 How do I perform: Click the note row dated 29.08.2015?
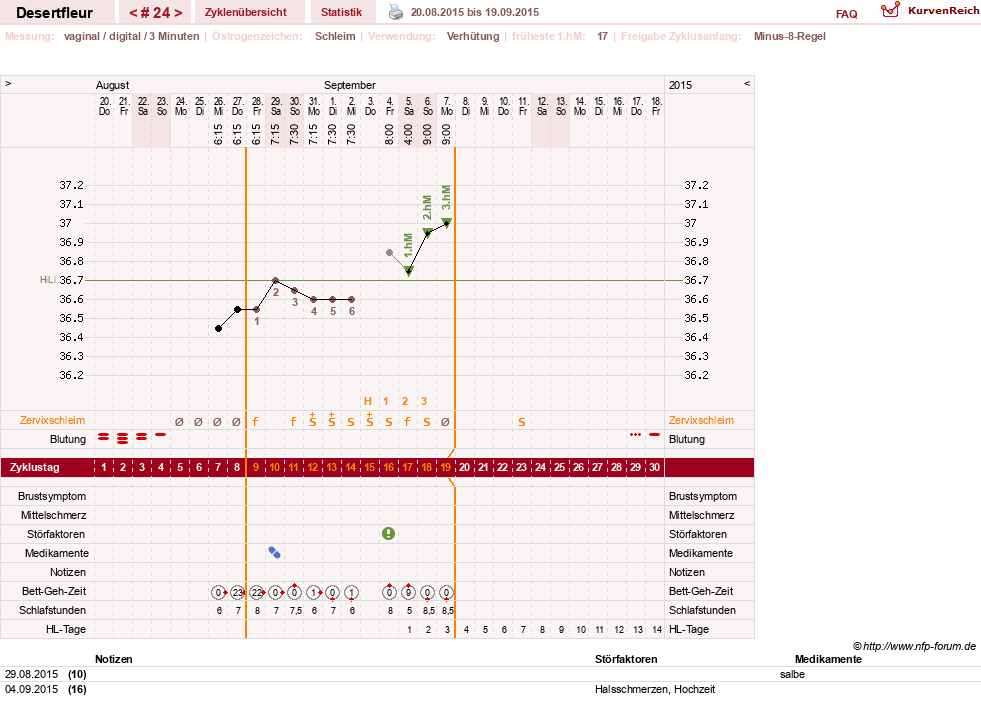tap(490, 674)
